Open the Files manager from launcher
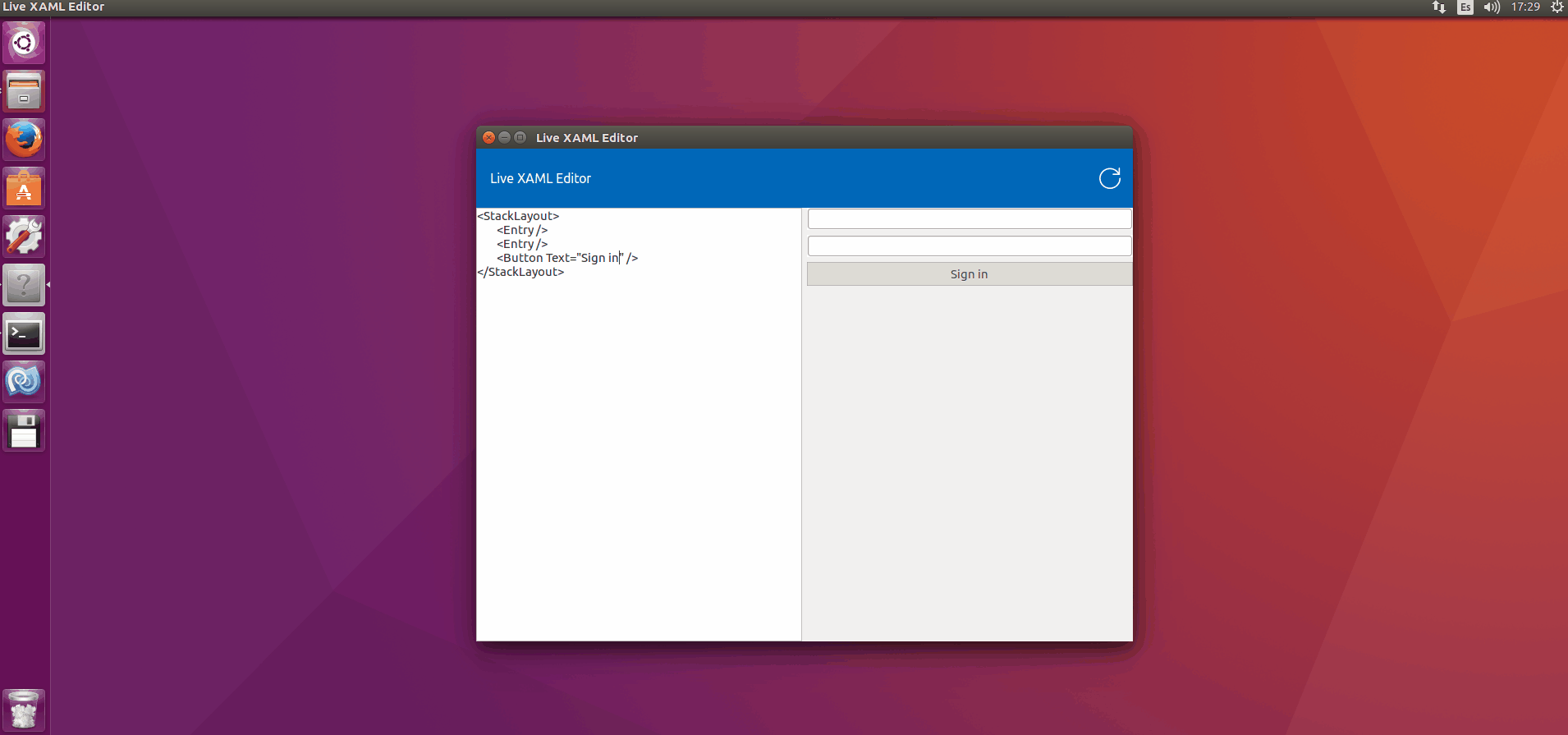Screen dimensions: 1568x735 click(24, 91)
